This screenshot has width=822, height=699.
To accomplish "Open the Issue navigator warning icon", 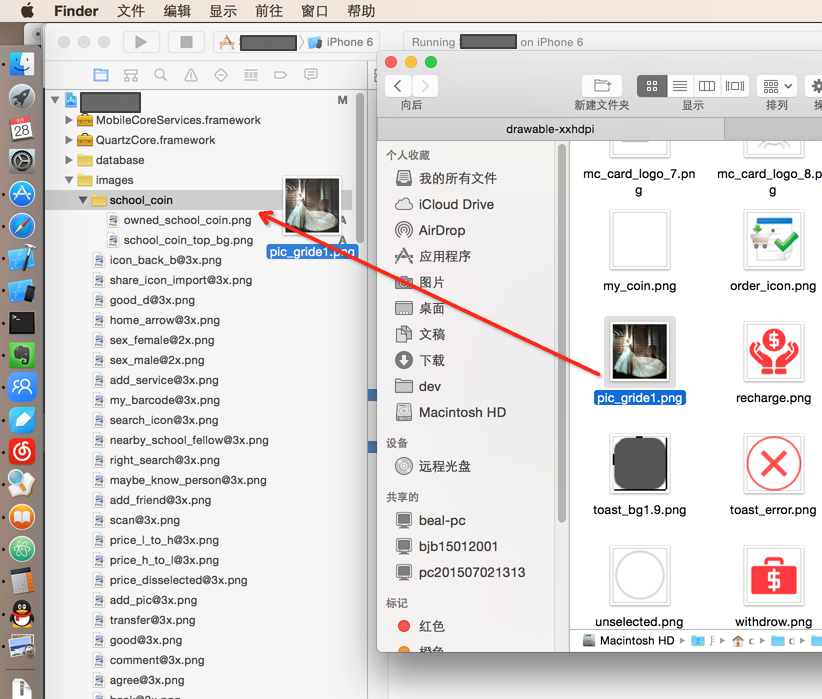I will (191, 75).
